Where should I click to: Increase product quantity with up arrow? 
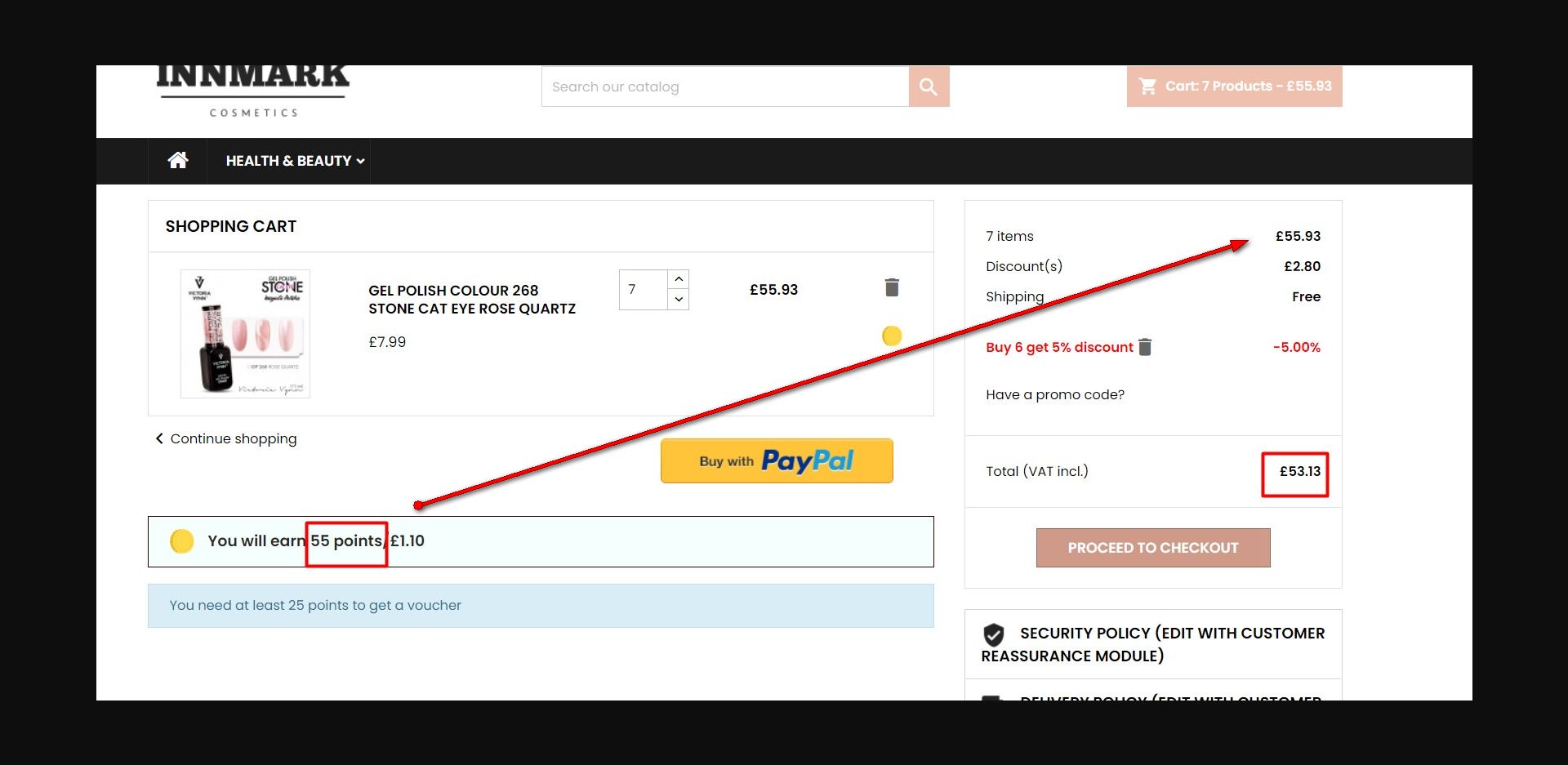[x=679, y=279]
